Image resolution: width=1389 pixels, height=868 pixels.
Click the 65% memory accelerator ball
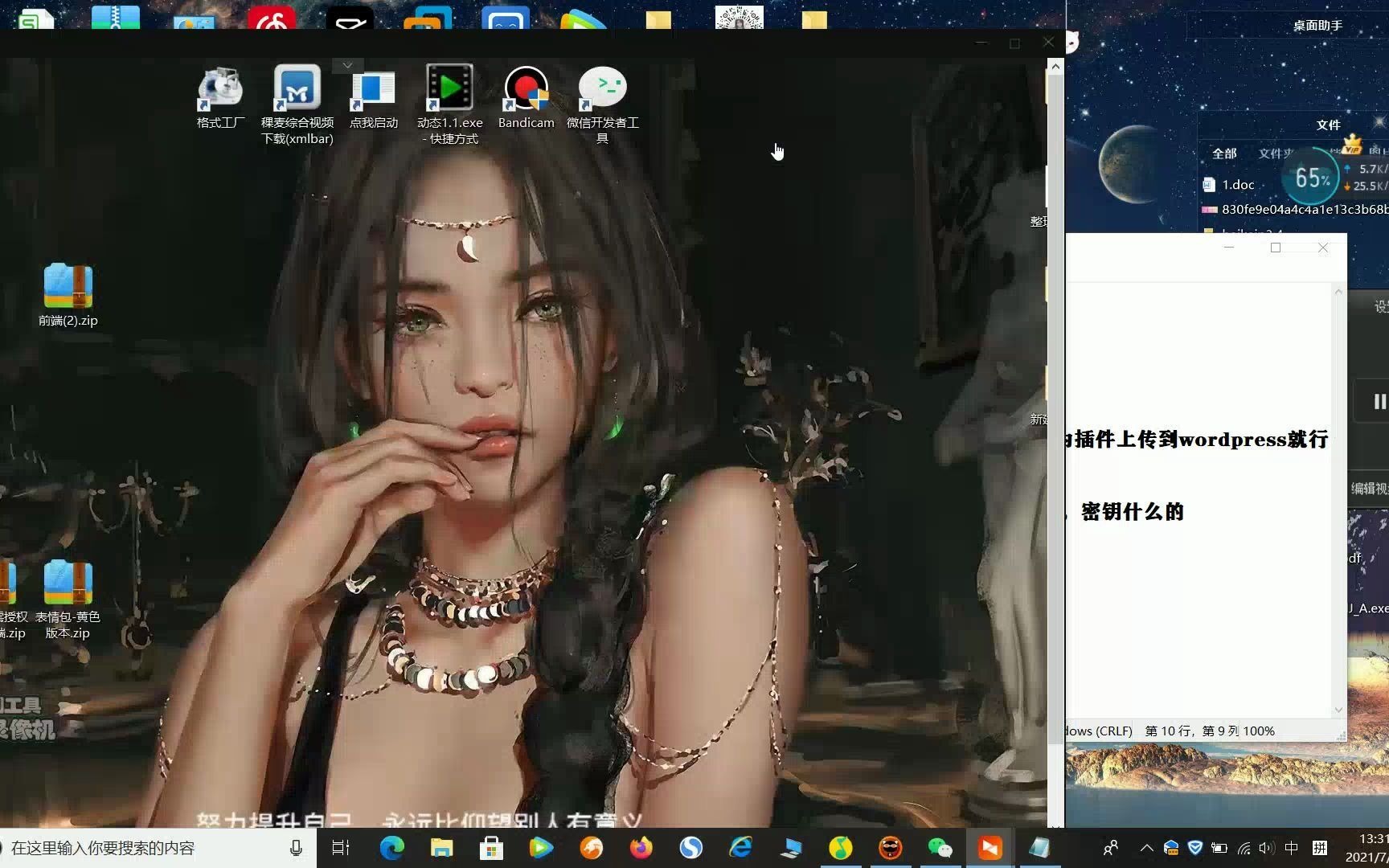pos(1312,178)
